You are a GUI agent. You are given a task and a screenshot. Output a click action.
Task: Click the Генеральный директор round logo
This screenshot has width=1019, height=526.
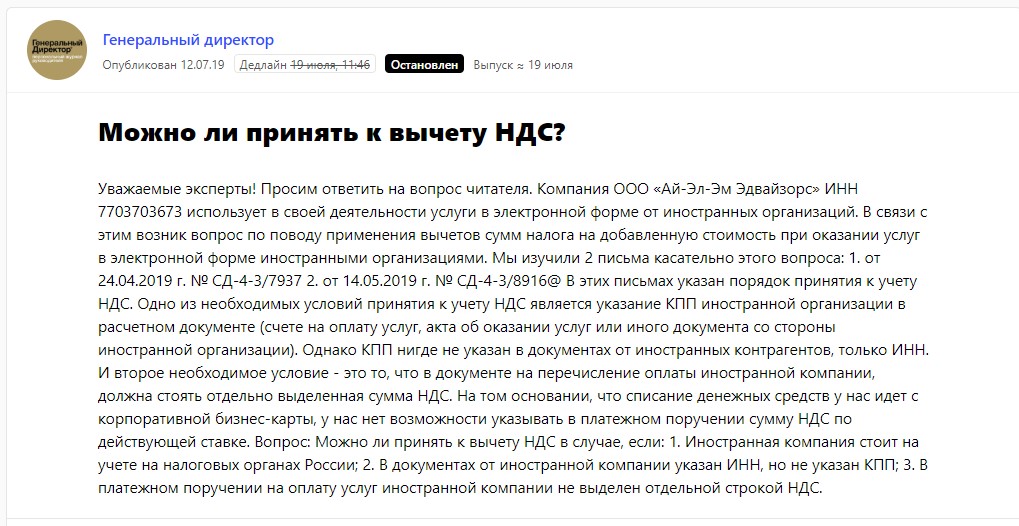(x=56, y=50)
